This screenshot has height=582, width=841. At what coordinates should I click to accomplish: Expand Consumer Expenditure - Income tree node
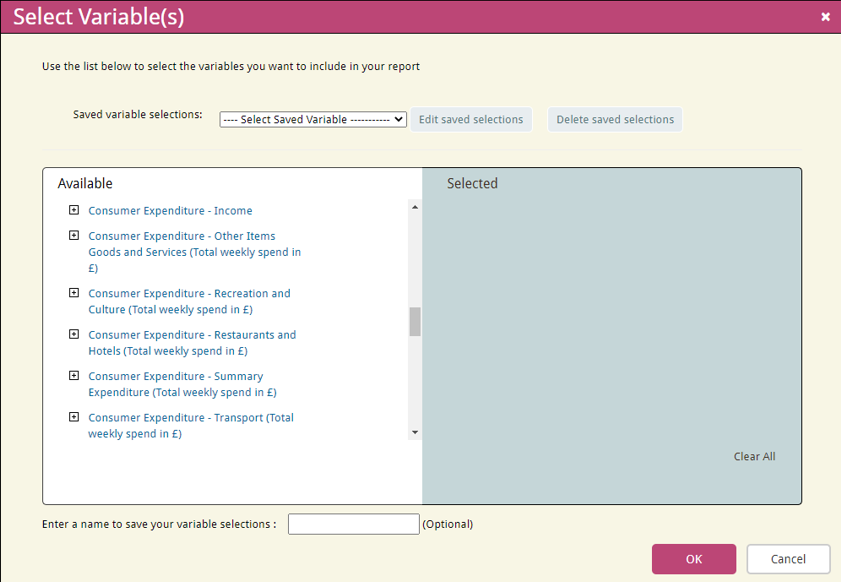pyautogui.click(x=74, y=210)
